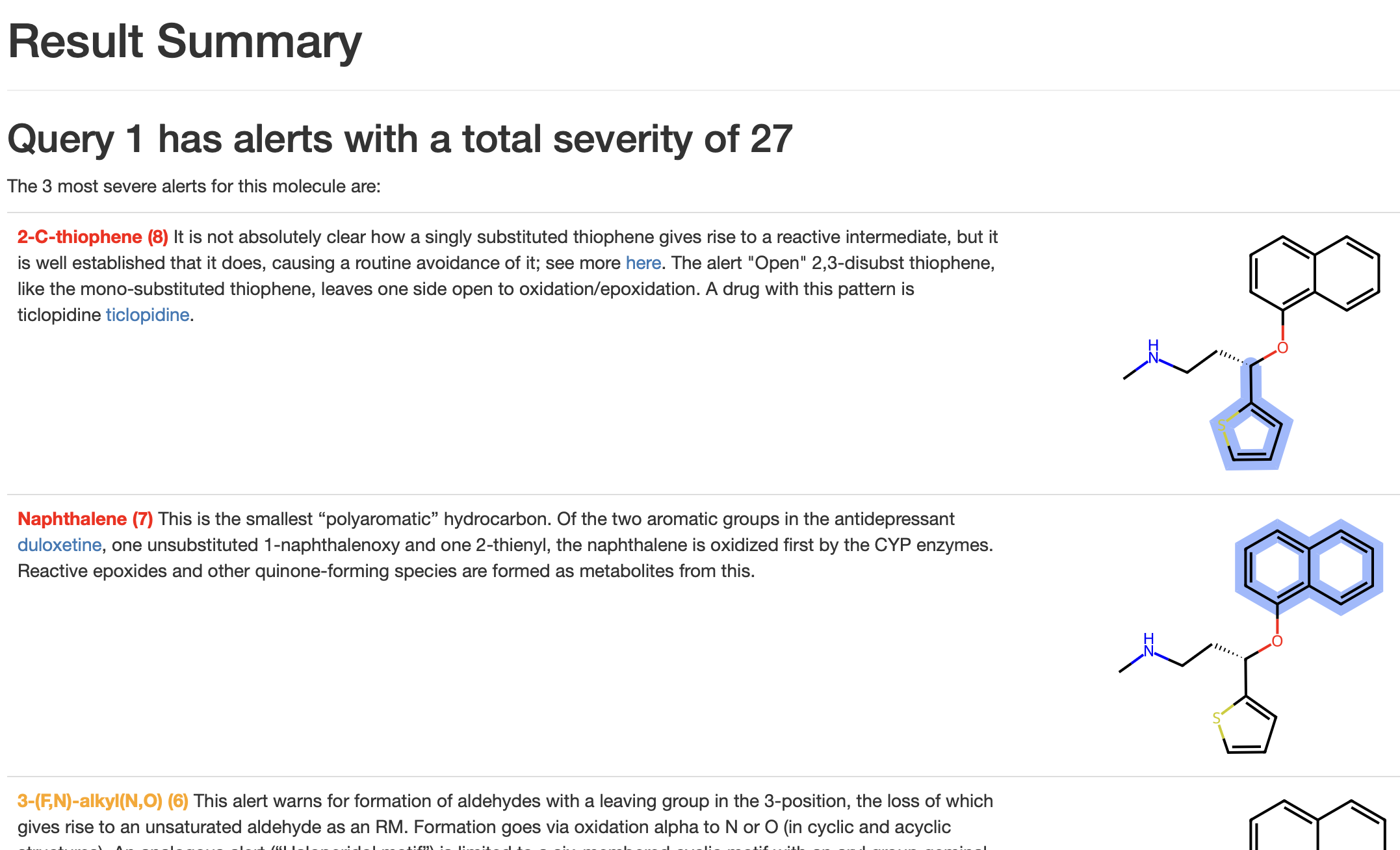This screenshot has width=1400, height=850.
Task: Click the naphthalene ring in the first structure
Action: pyautogui.click(x=1314, y=273)
